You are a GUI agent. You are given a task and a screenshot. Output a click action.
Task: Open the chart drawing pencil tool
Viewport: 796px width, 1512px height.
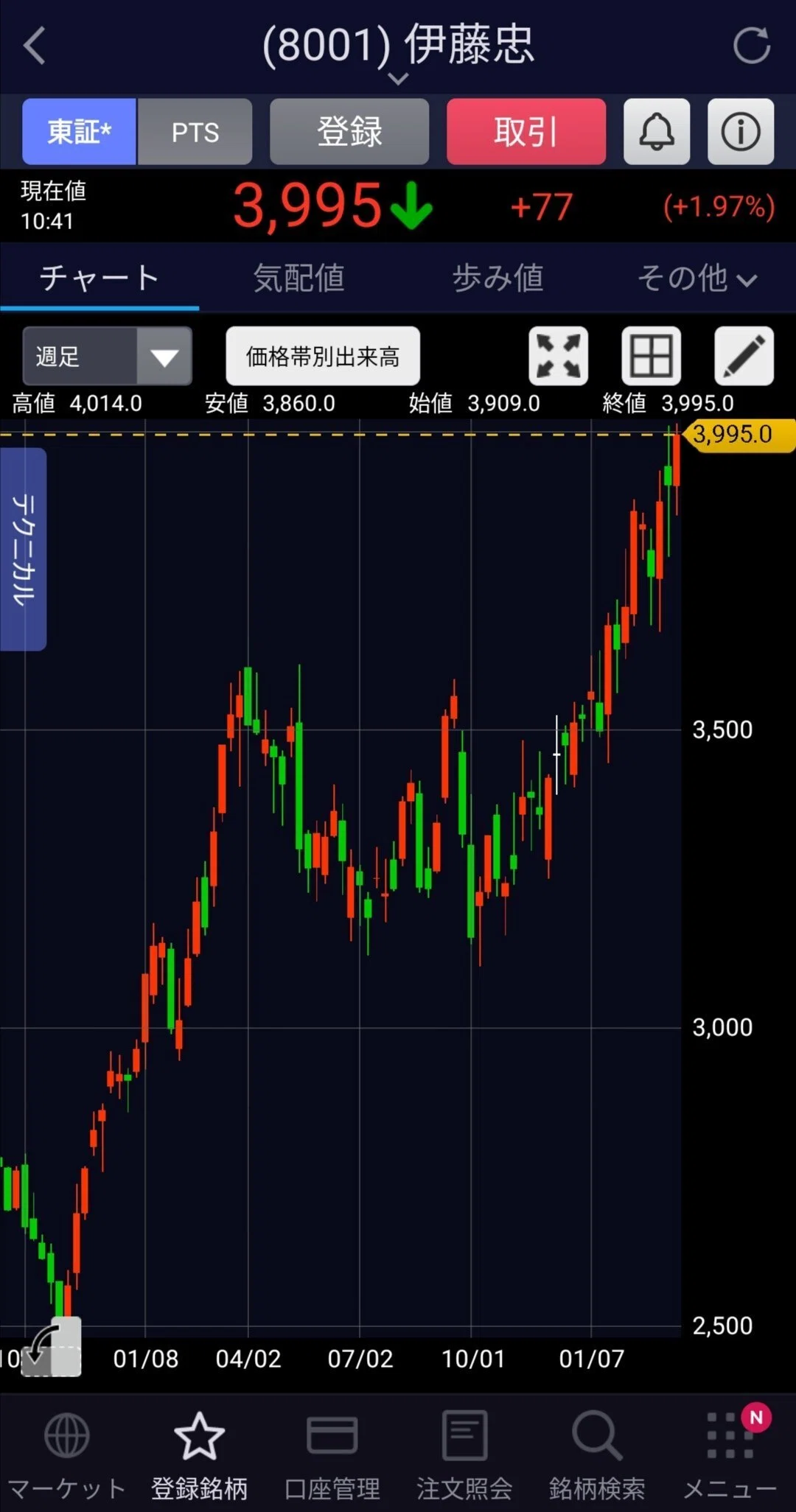coord(744,356)
